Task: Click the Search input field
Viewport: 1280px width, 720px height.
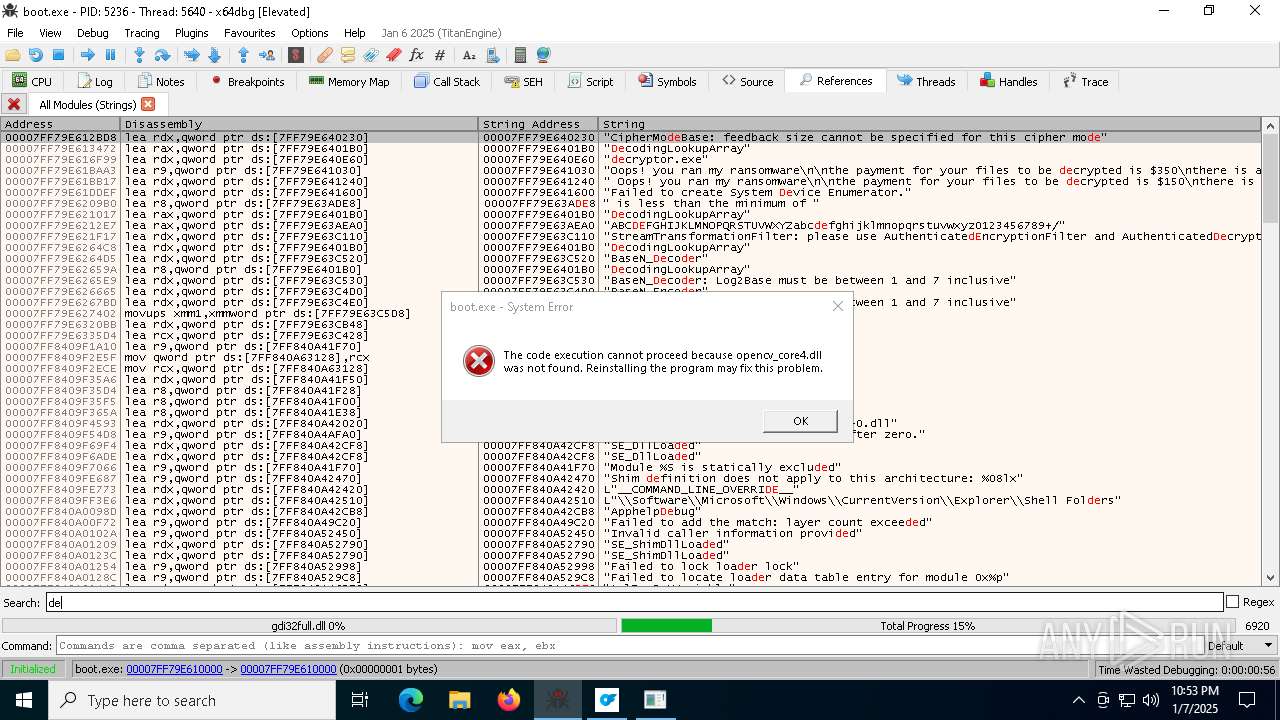Action: pyautogui.click(x=634, y=602)
